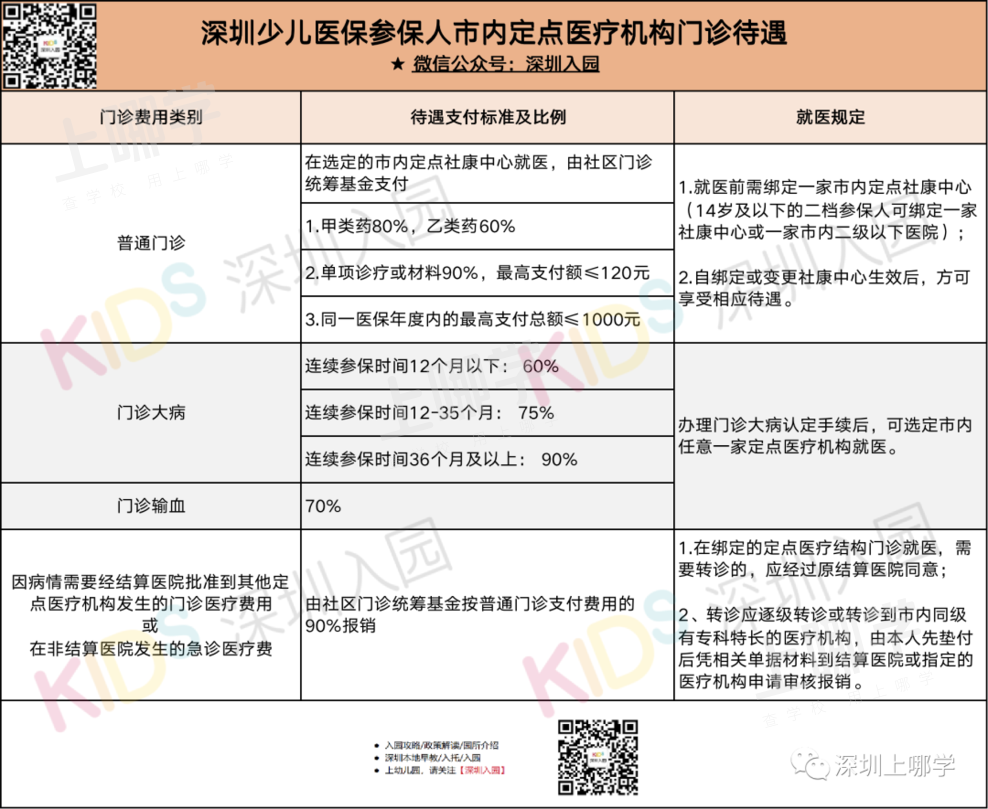
Task: Click the 70% cell for 门诊输血
Action: (488, 506)
